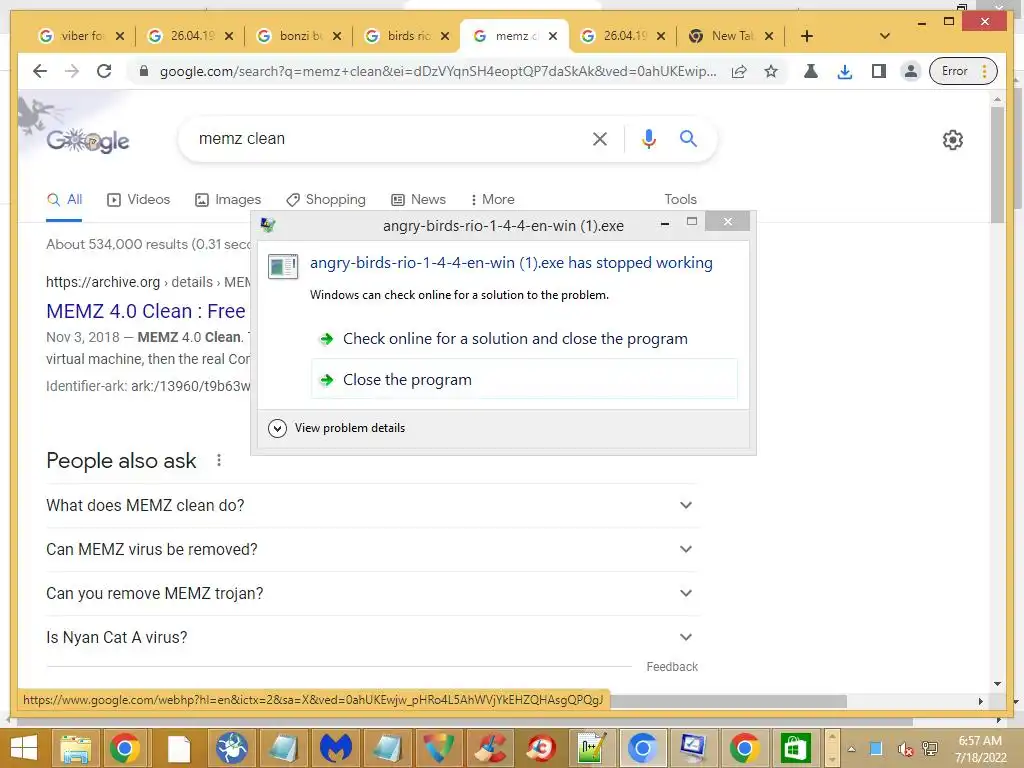Viewport: 1024px width, 768px height.
Task: Click the crashed angry-birds program taskbar icon
Action: pos(693,748)
